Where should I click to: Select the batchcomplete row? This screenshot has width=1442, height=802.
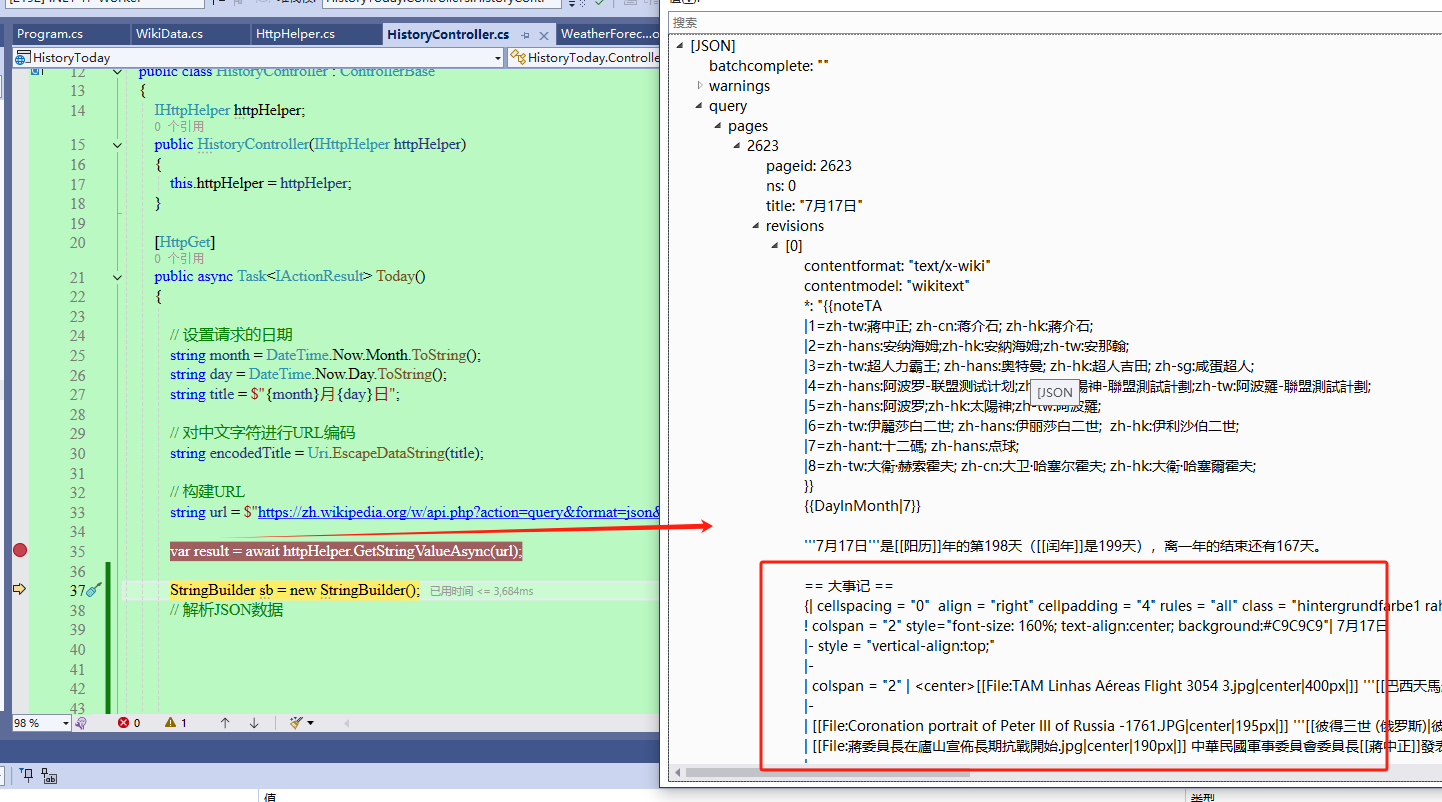click(x=769, y=66)
